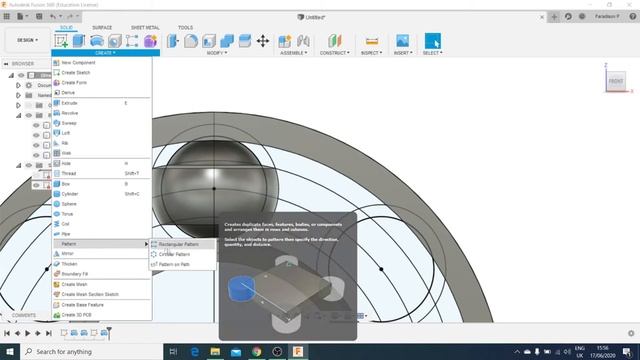Toggle eye icon of the Sketches folder
The width and height of the screenshot is (640, 360).
point(29,165)
